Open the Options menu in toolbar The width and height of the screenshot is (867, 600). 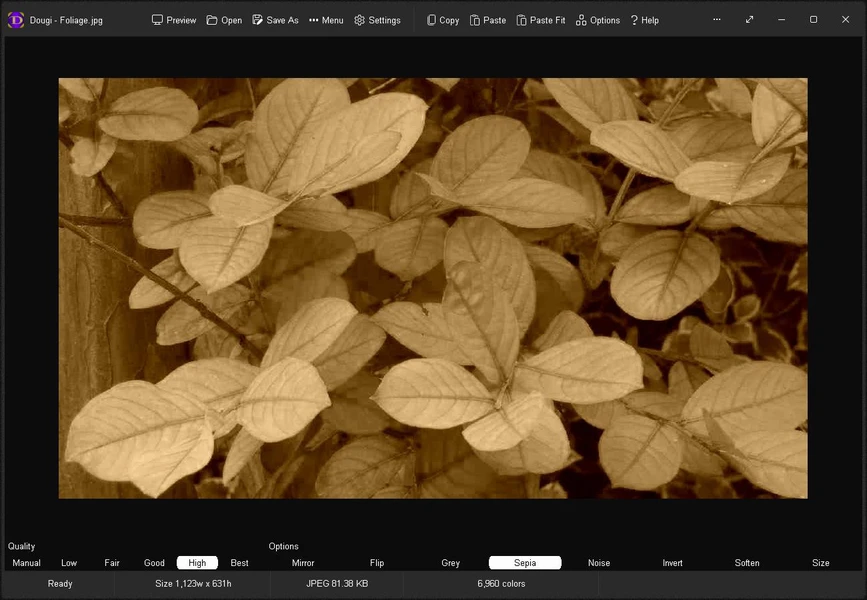pyautogui.click(x=581, y=20)
